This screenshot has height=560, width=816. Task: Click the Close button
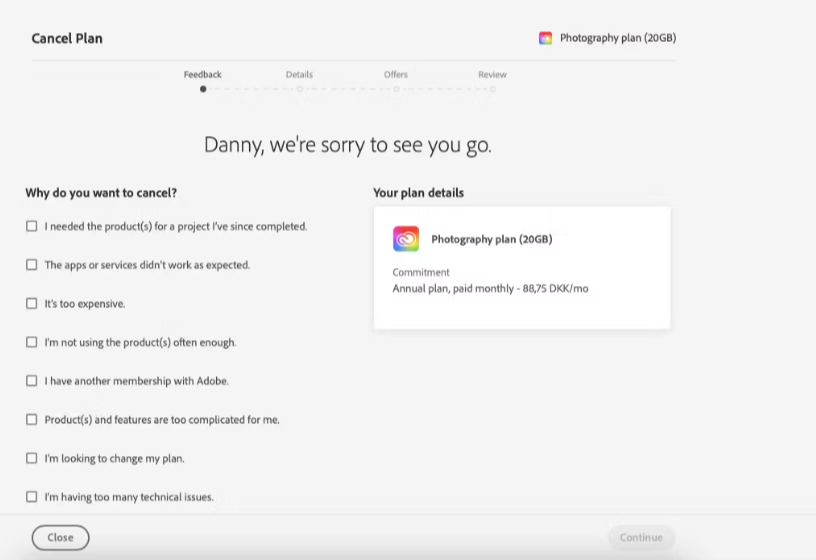tap(60, 538)
